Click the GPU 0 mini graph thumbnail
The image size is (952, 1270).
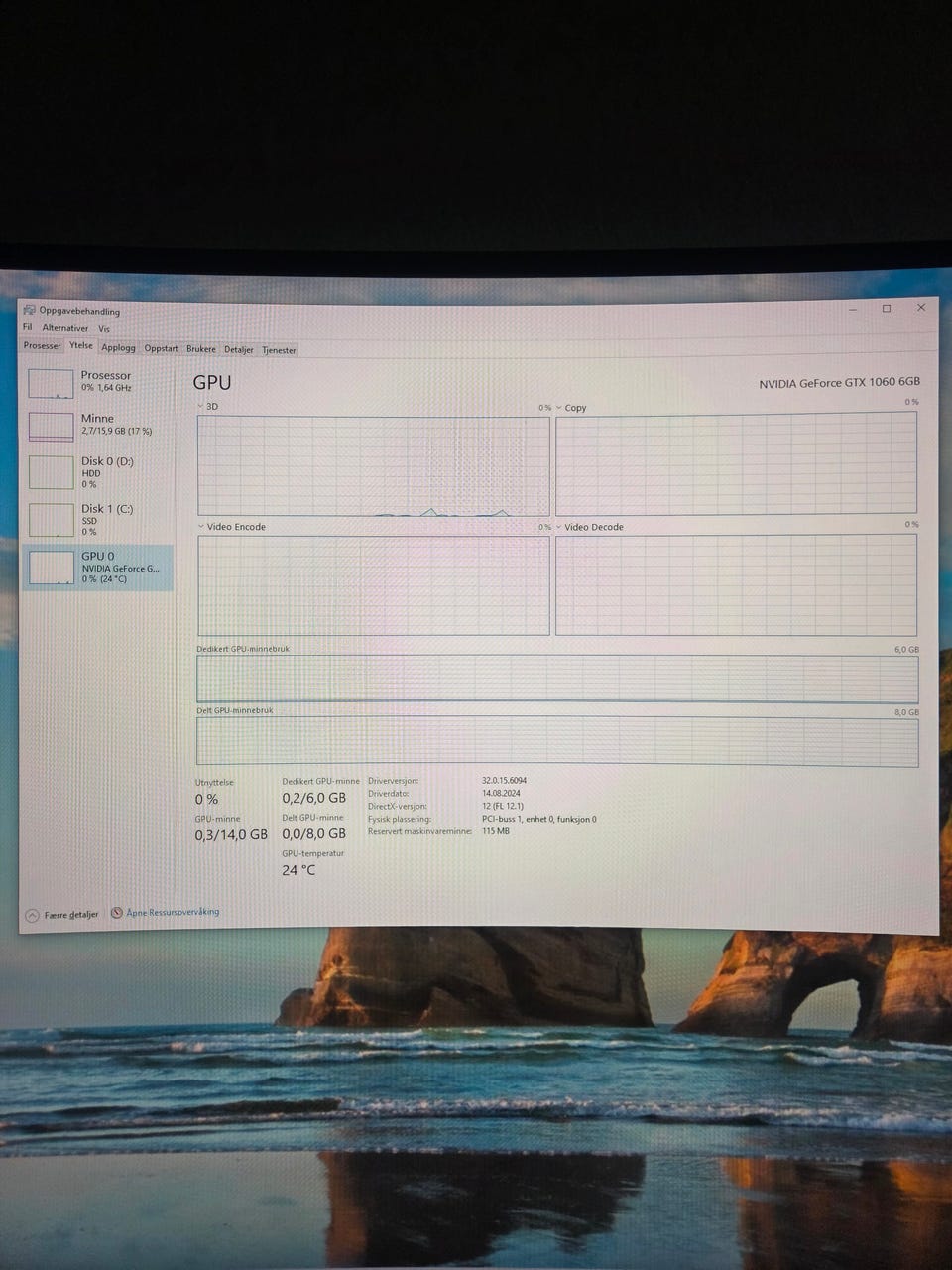(51, 568)
